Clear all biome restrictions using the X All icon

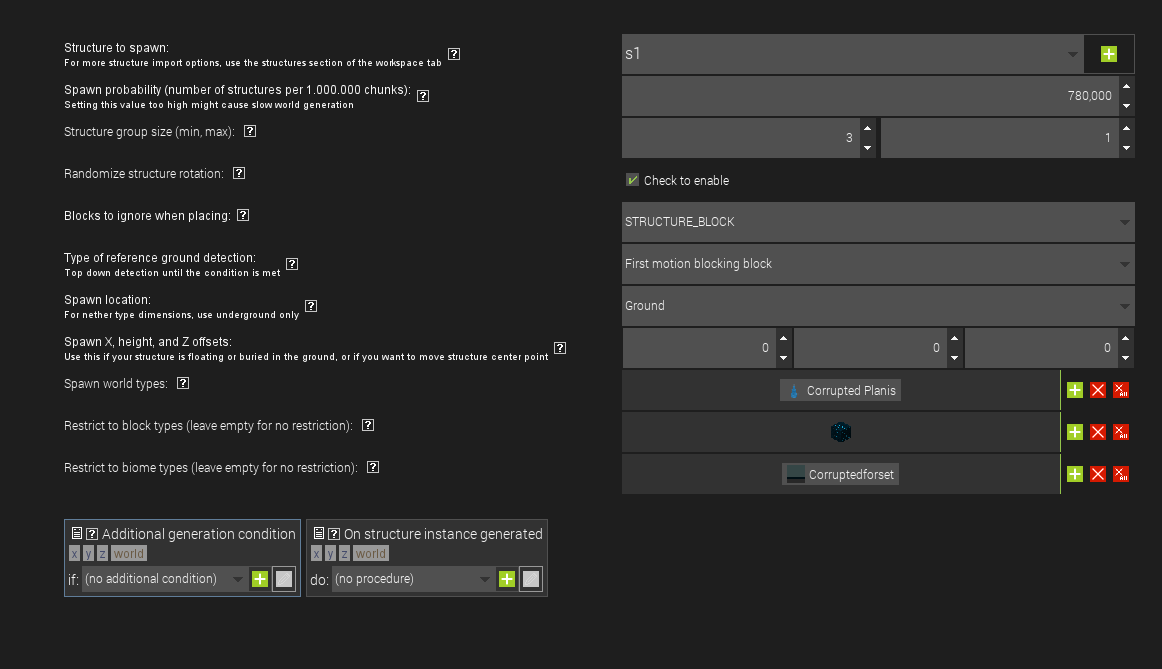pos(1121,473)
